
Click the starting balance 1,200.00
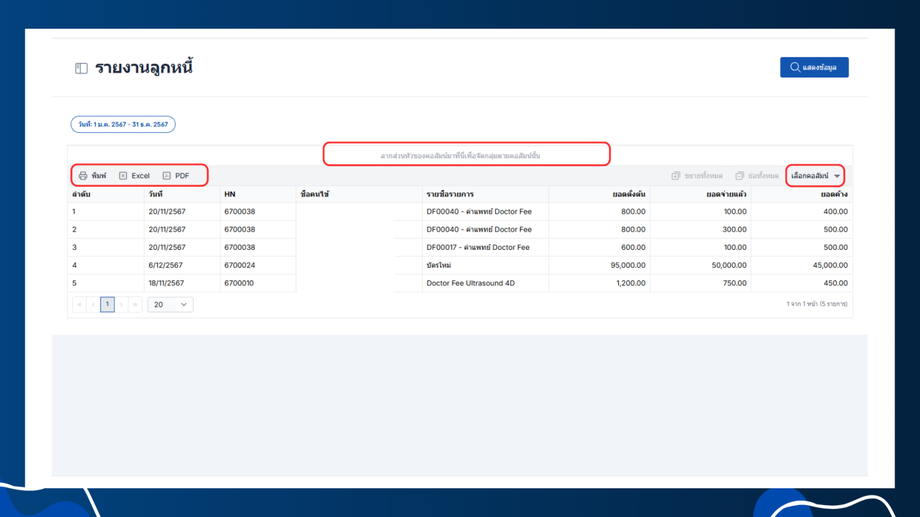599,283
